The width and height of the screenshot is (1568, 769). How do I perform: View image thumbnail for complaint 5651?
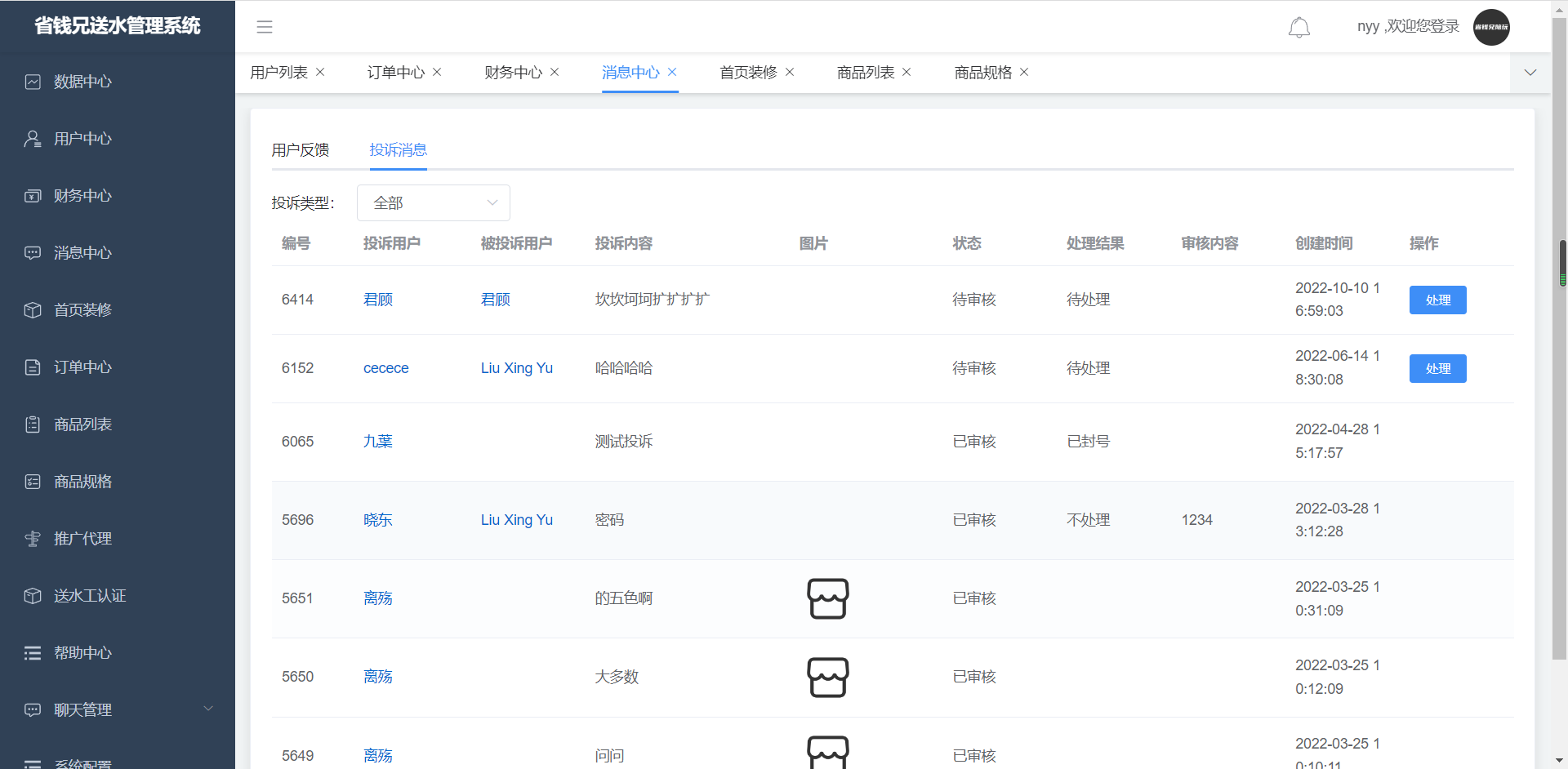point(827,598)
